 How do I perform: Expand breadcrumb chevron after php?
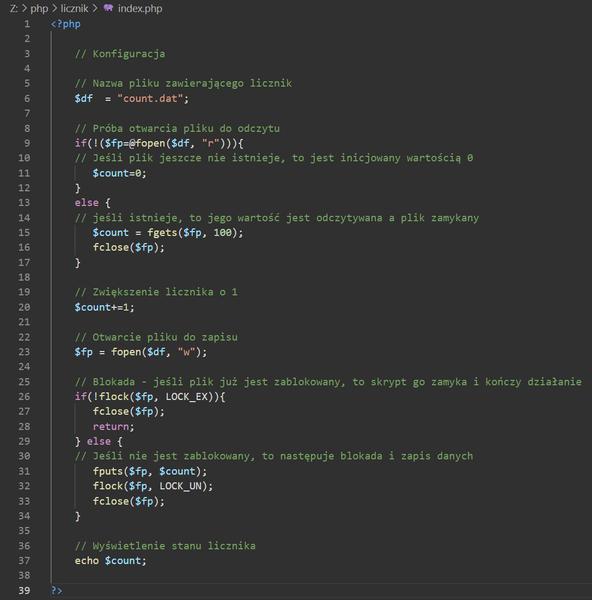coord(54,8)
